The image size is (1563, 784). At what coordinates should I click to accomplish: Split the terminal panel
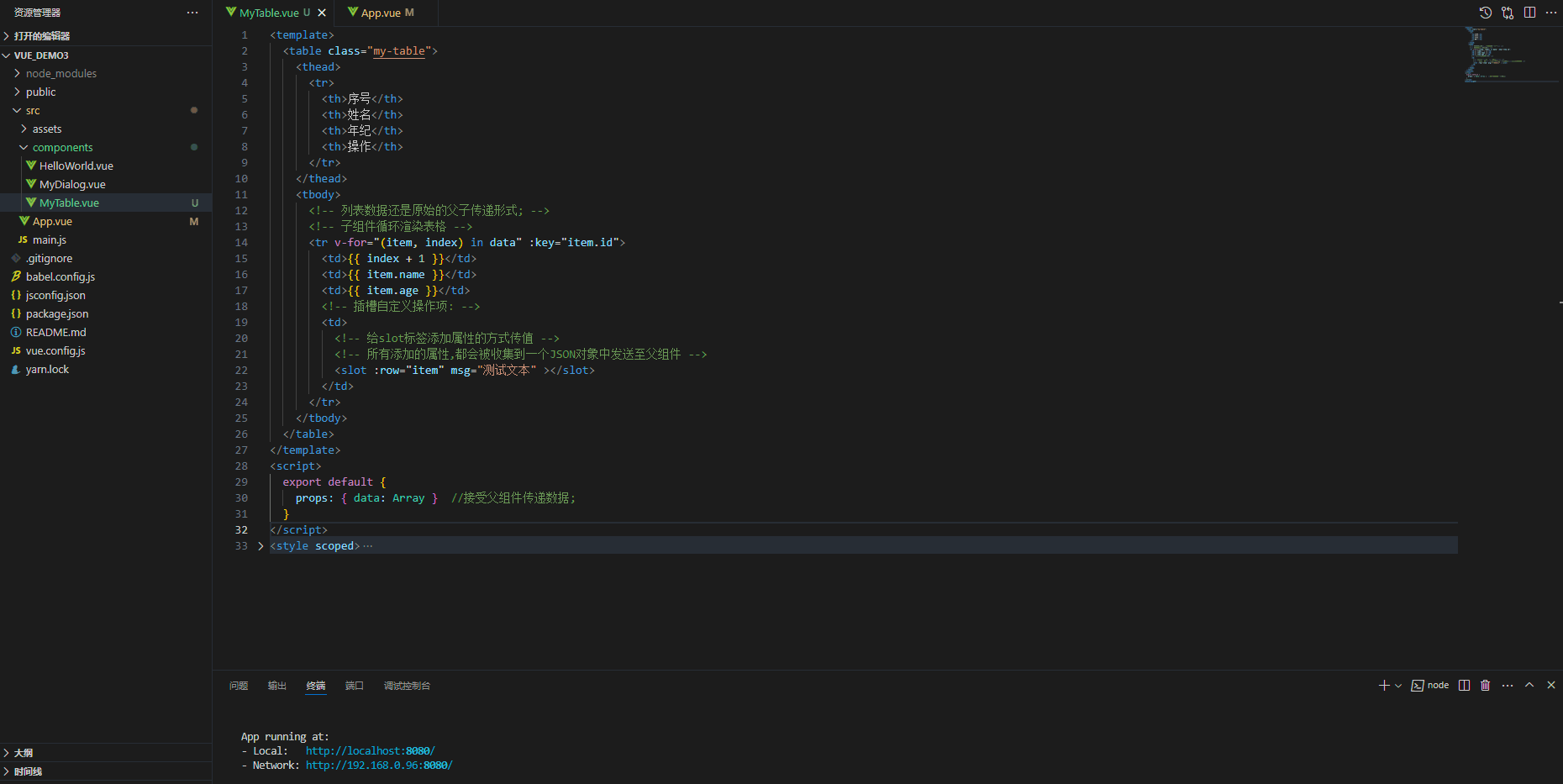1465,686
